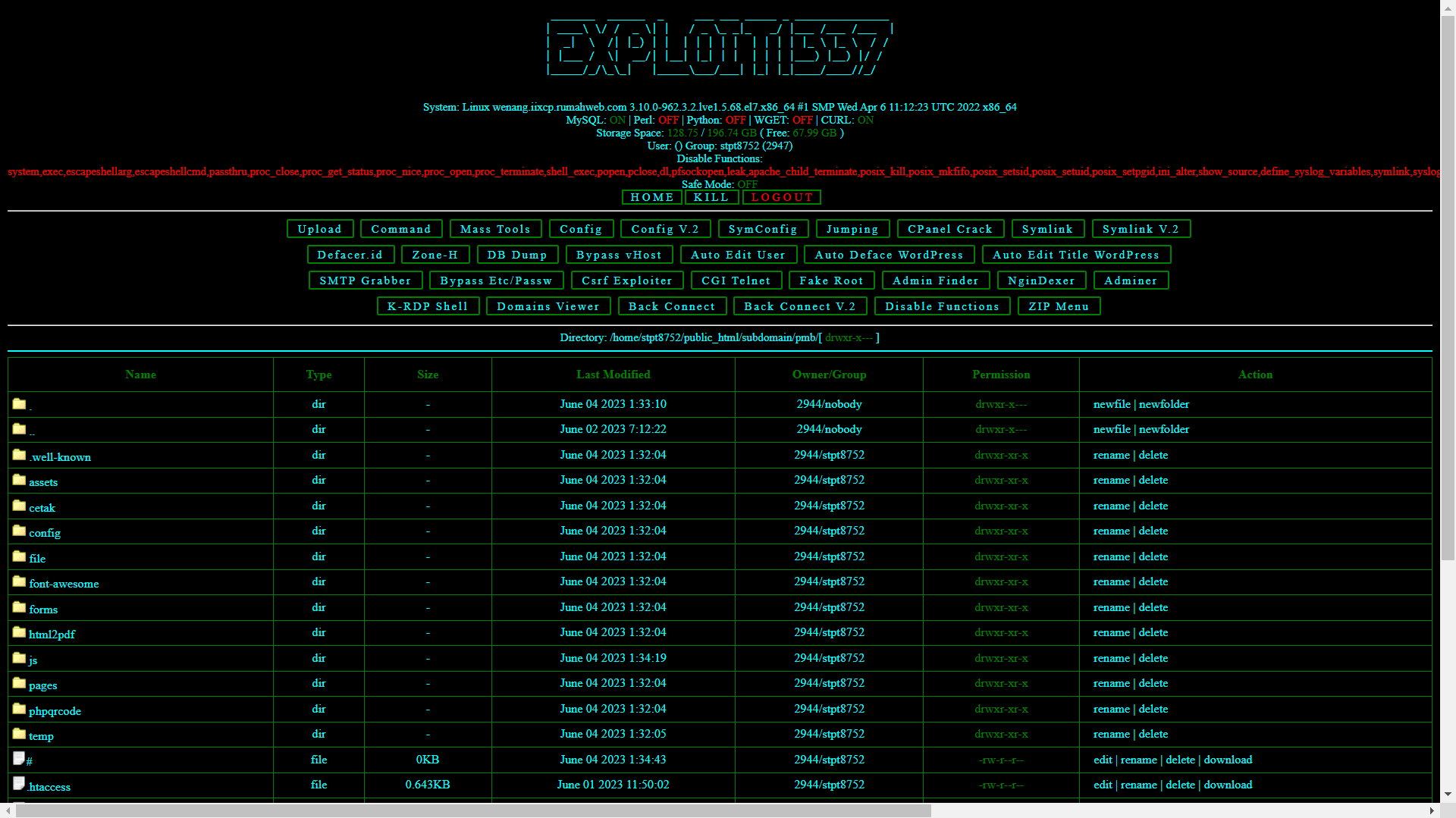Click the folder icon next to html2pdf

pos(19,632)
